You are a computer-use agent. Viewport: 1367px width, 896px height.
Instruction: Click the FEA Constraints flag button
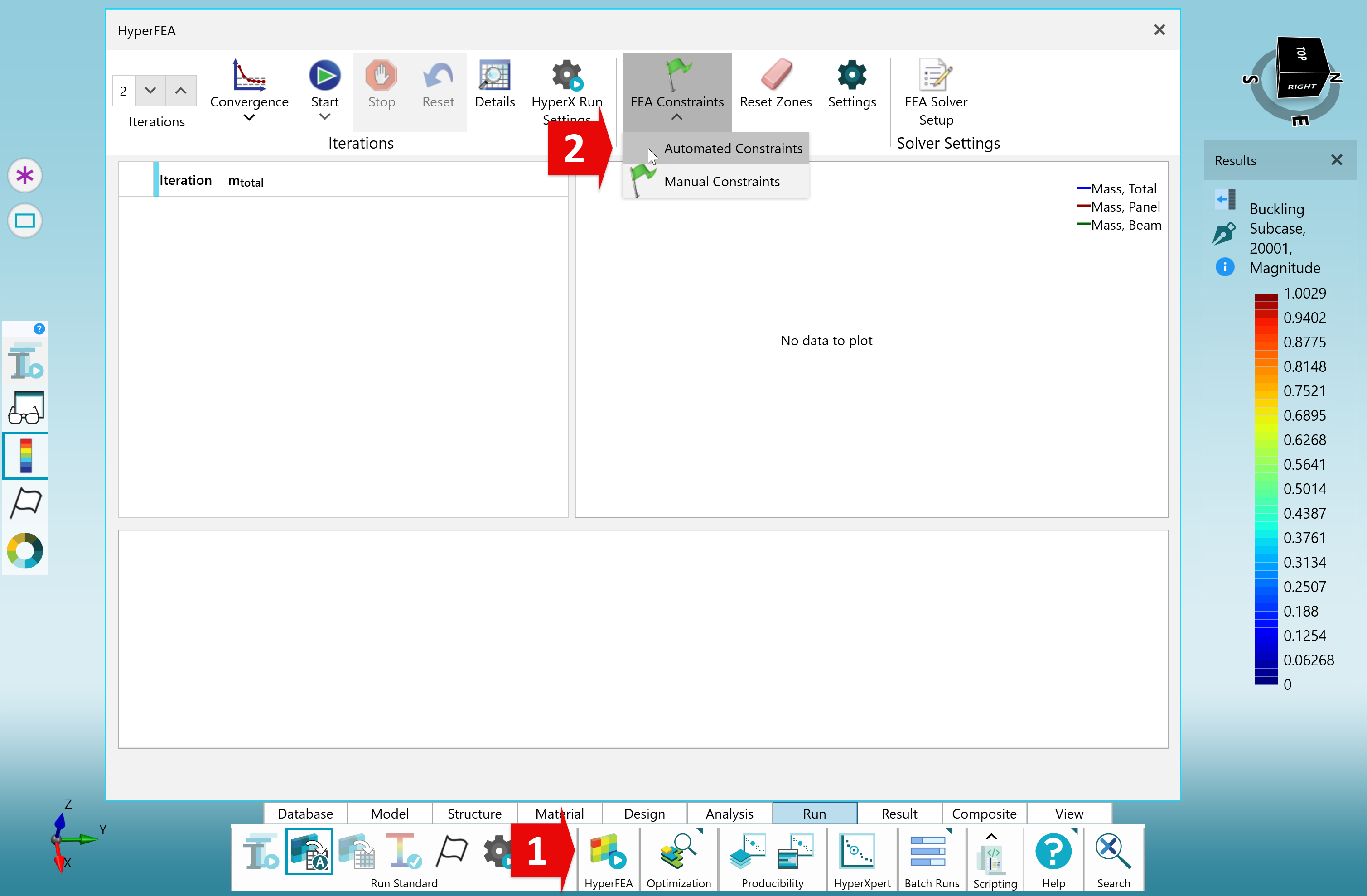tap(676, 84)
